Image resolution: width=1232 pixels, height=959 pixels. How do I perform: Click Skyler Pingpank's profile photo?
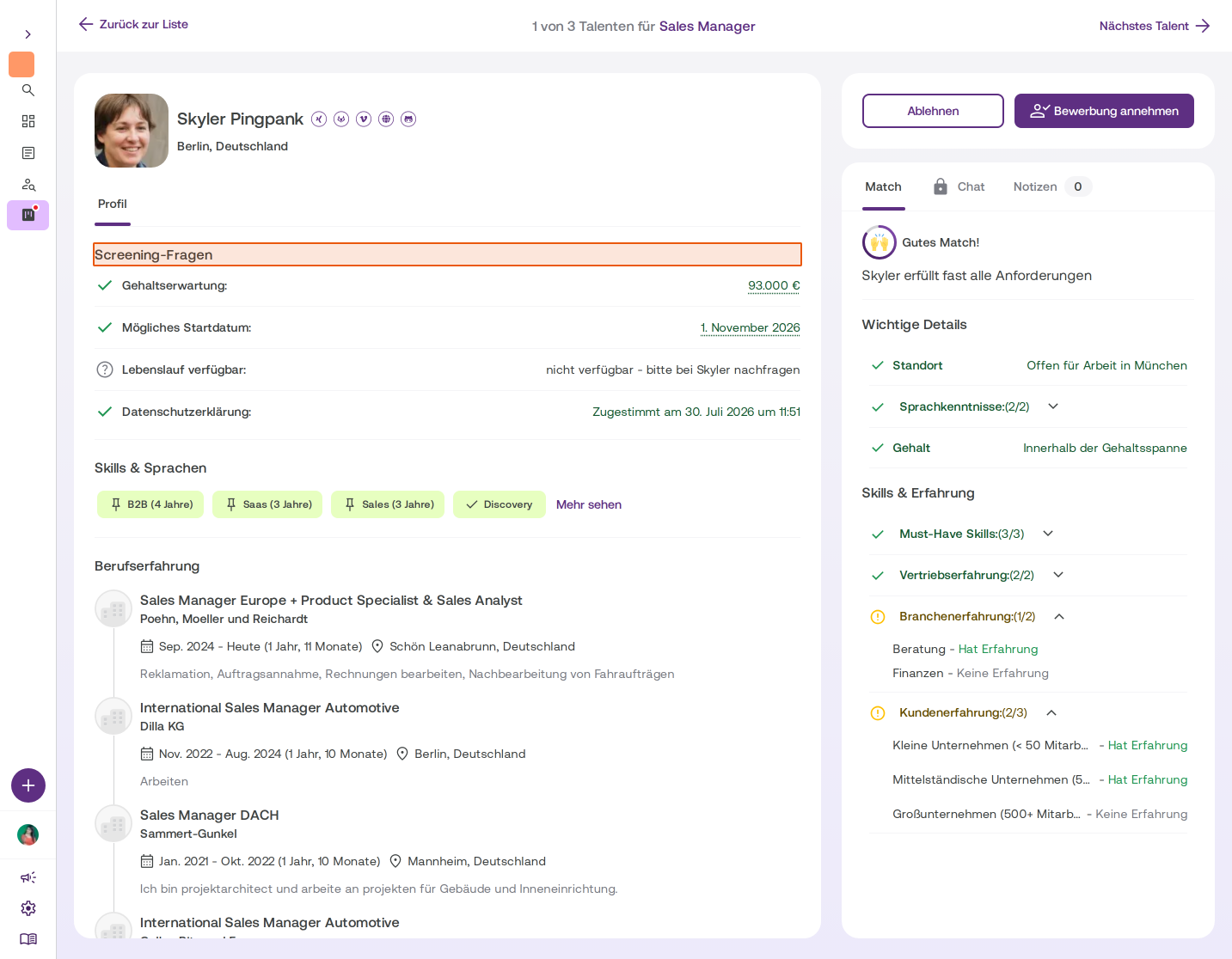tap(132, 131)
